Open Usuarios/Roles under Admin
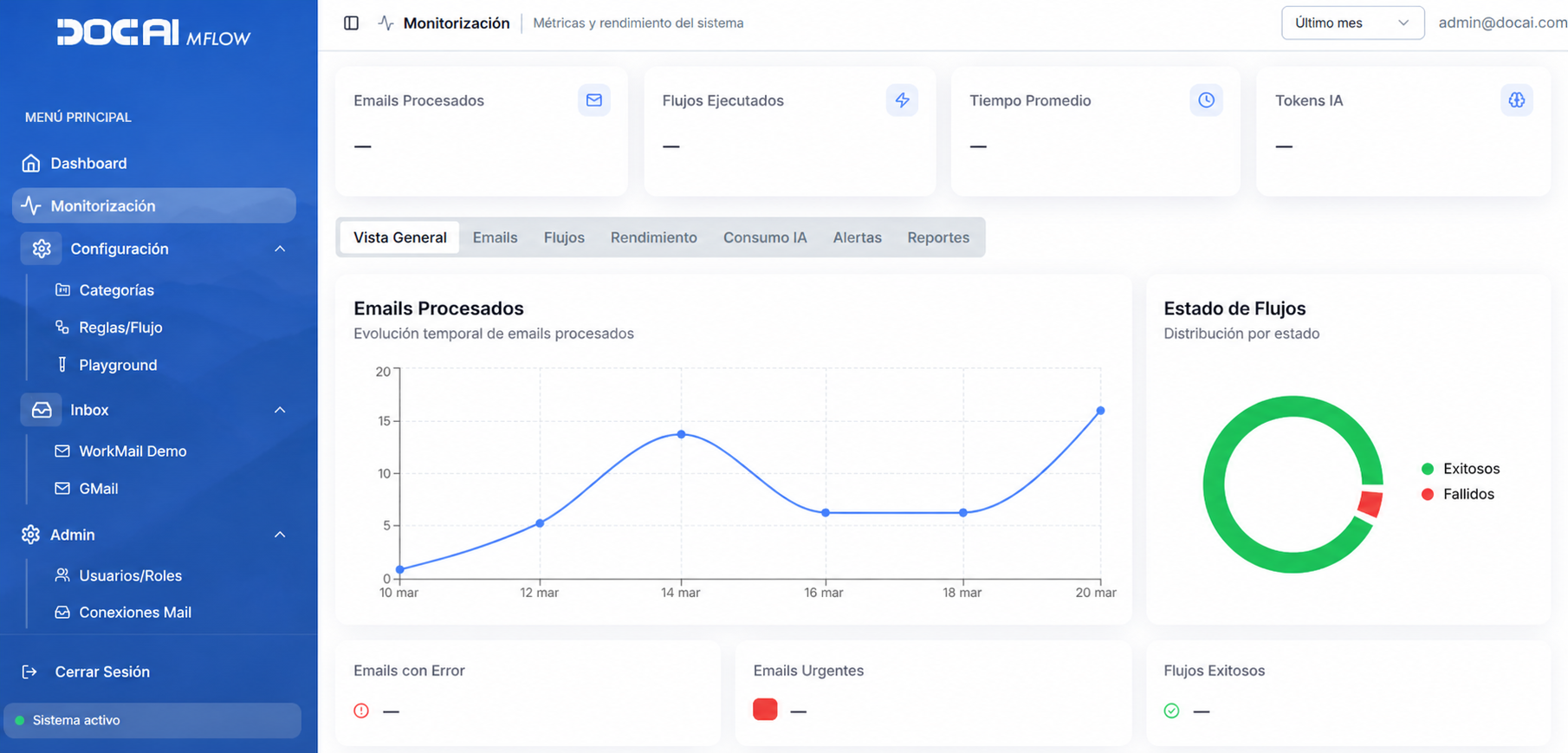The height and width of the screenshot is (753, 1568). point(130,575)
